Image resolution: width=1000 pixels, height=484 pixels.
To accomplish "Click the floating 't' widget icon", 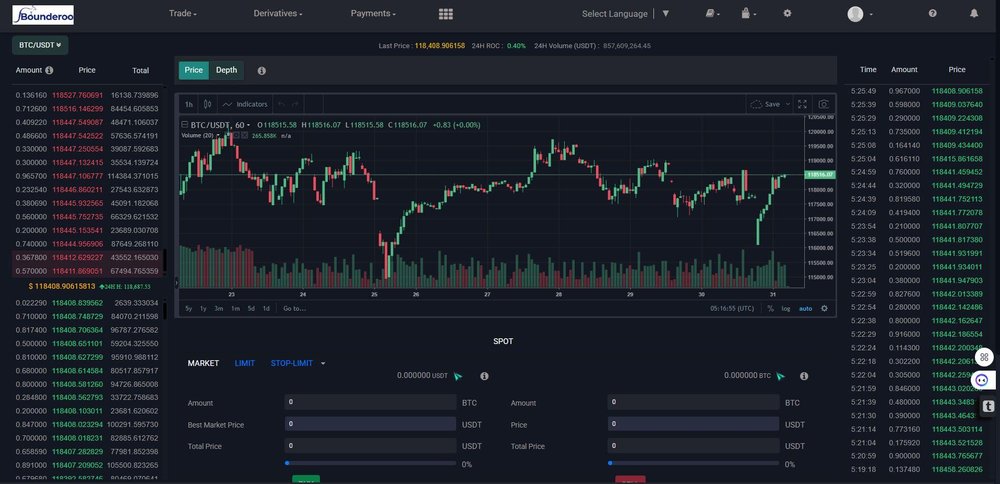I will point(988,406).
